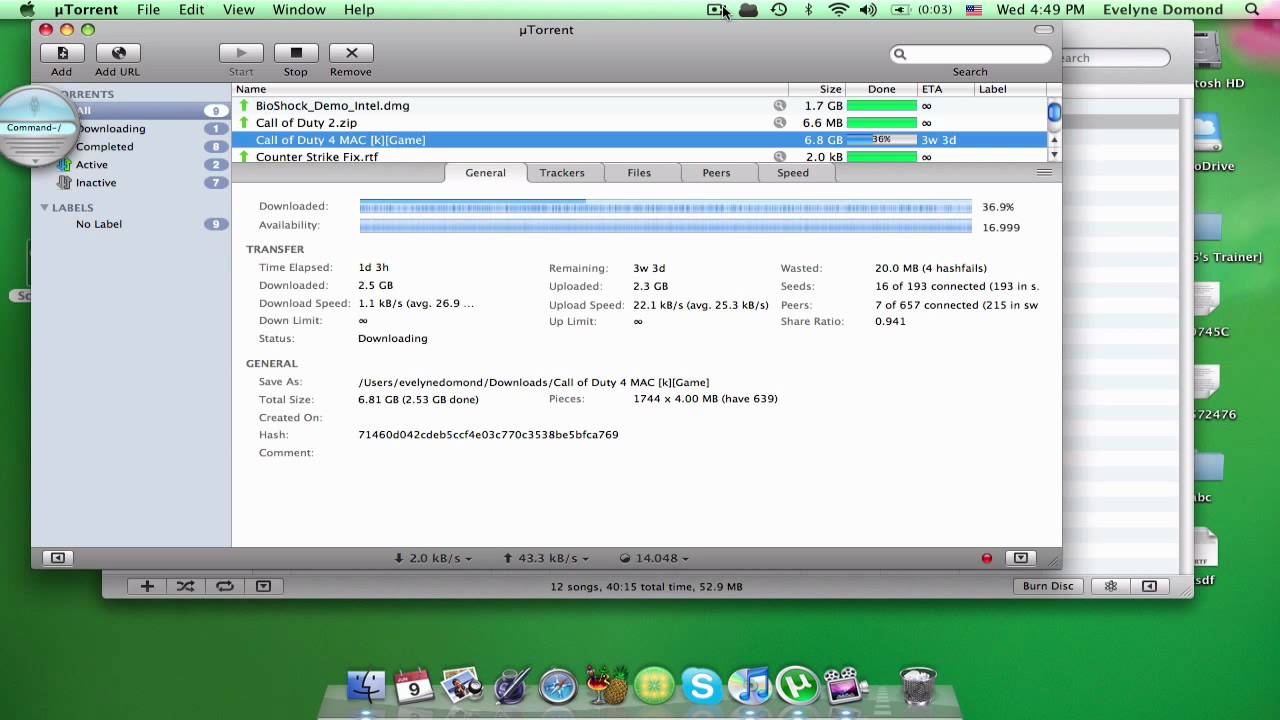The height and width of the screenshot is (720, 1280).
Task: Click the 36% progress bar of Call of Duty 4
Action: point(882,140)
